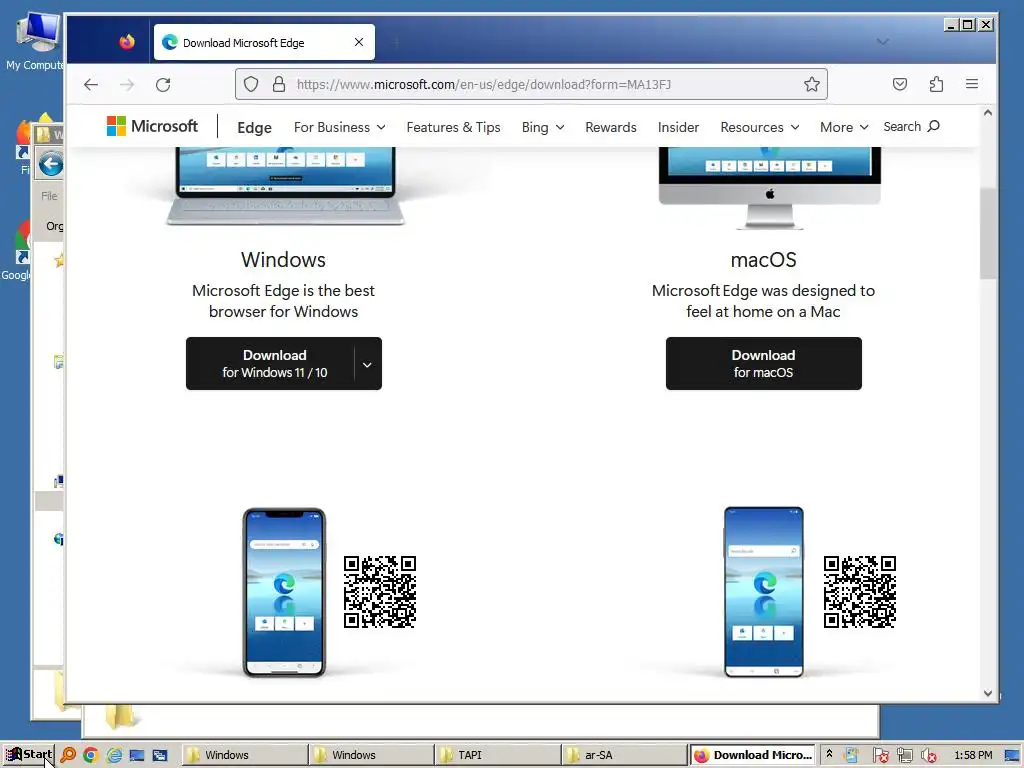This screenshot has width=1024, height=768.
Task: Bookmark this page with the star
Action: tap(812, 84)
